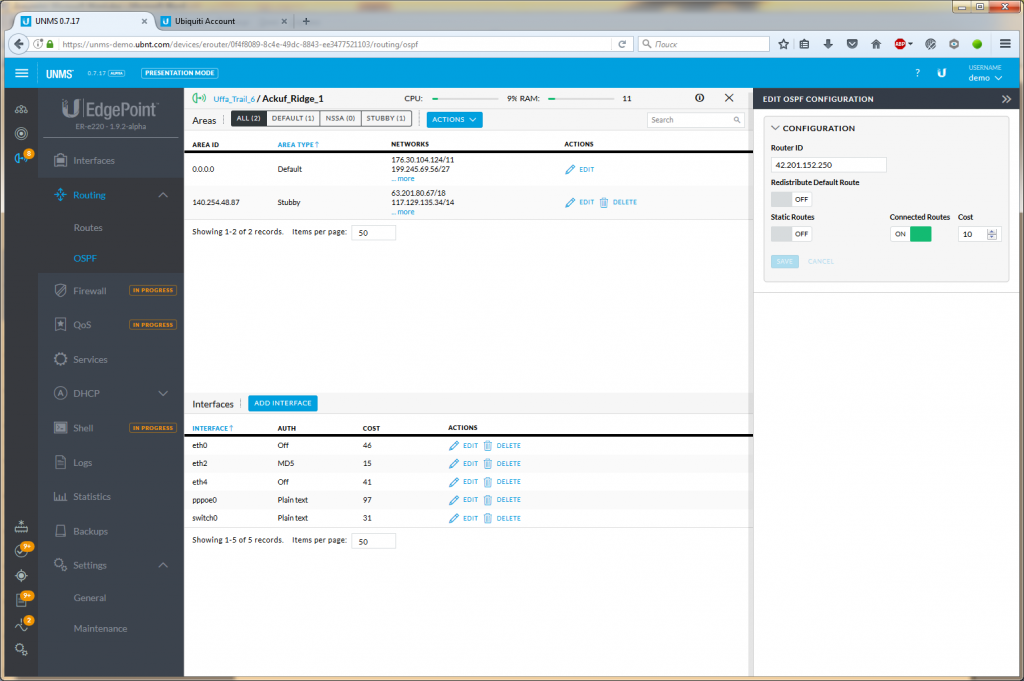
Task: Bookmark this page with the star icon
Action: pyautogui.click(x=783, y=44)
